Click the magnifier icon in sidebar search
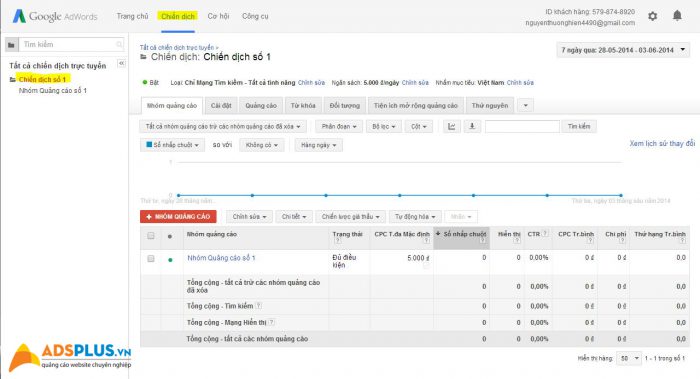The height and width of the screenshot is (379, 700). (119, 45)
